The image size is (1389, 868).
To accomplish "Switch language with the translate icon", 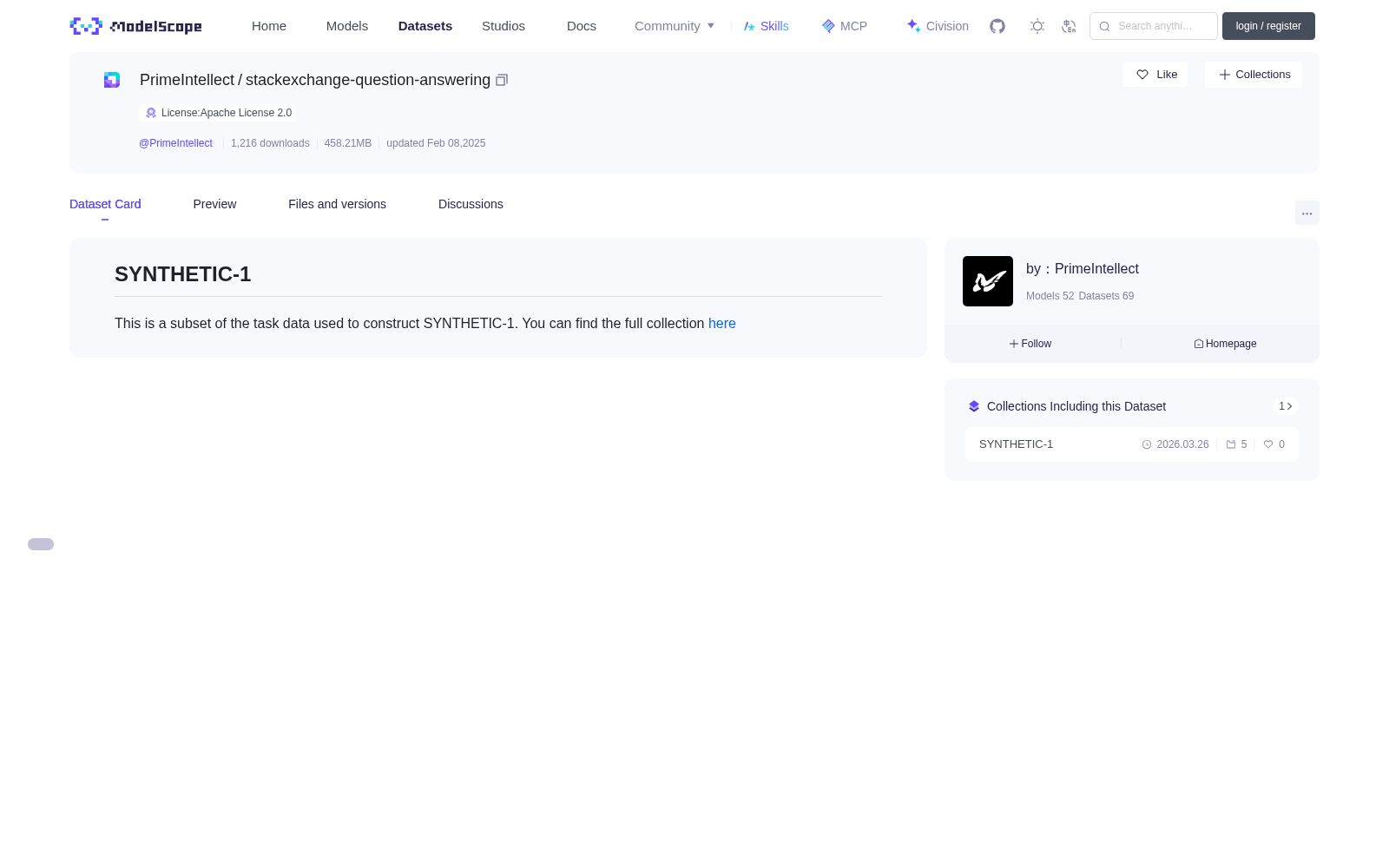I will (1069, 26).
